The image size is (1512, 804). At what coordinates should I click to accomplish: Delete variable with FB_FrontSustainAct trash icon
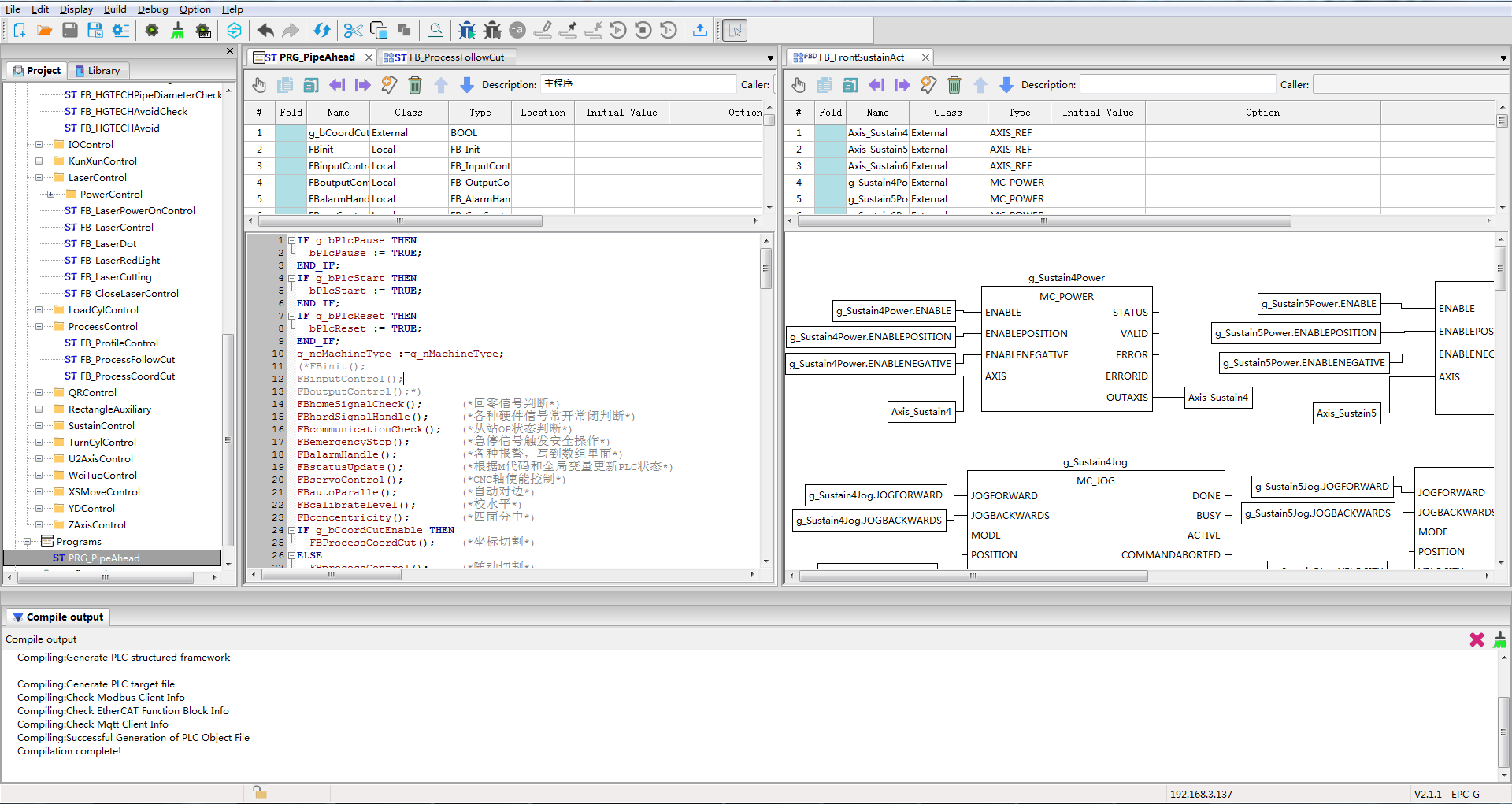[954, 85]
